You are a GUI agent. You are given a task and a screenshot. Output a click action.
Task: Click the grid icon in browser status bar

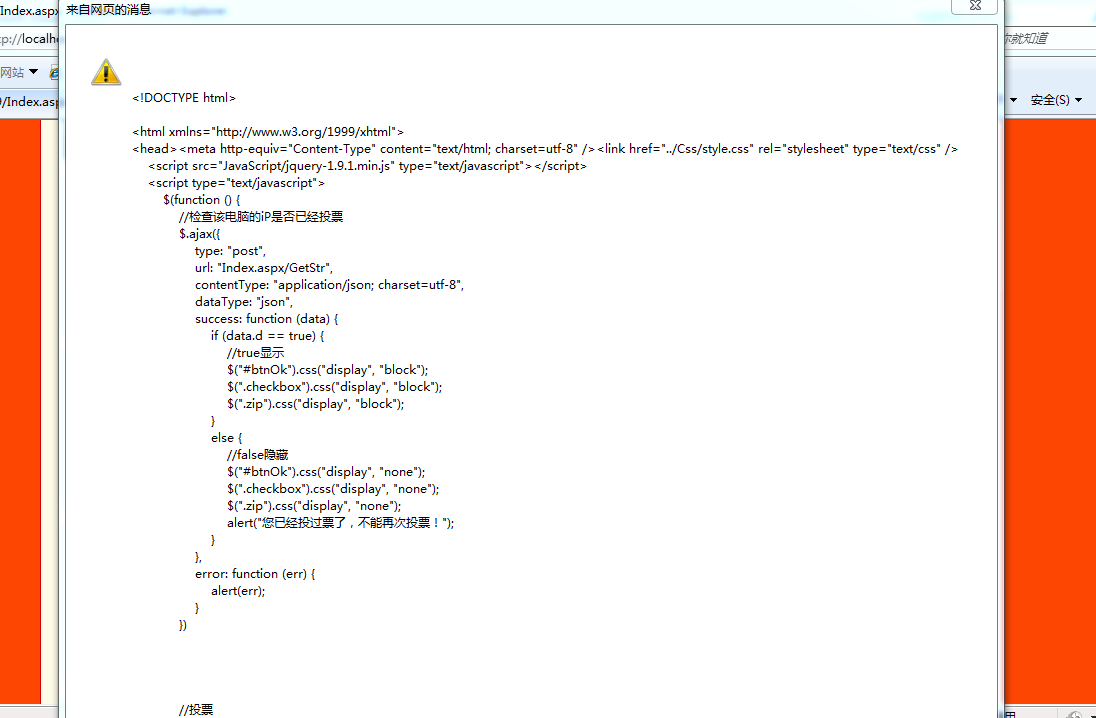click(x=1010, y=715)
